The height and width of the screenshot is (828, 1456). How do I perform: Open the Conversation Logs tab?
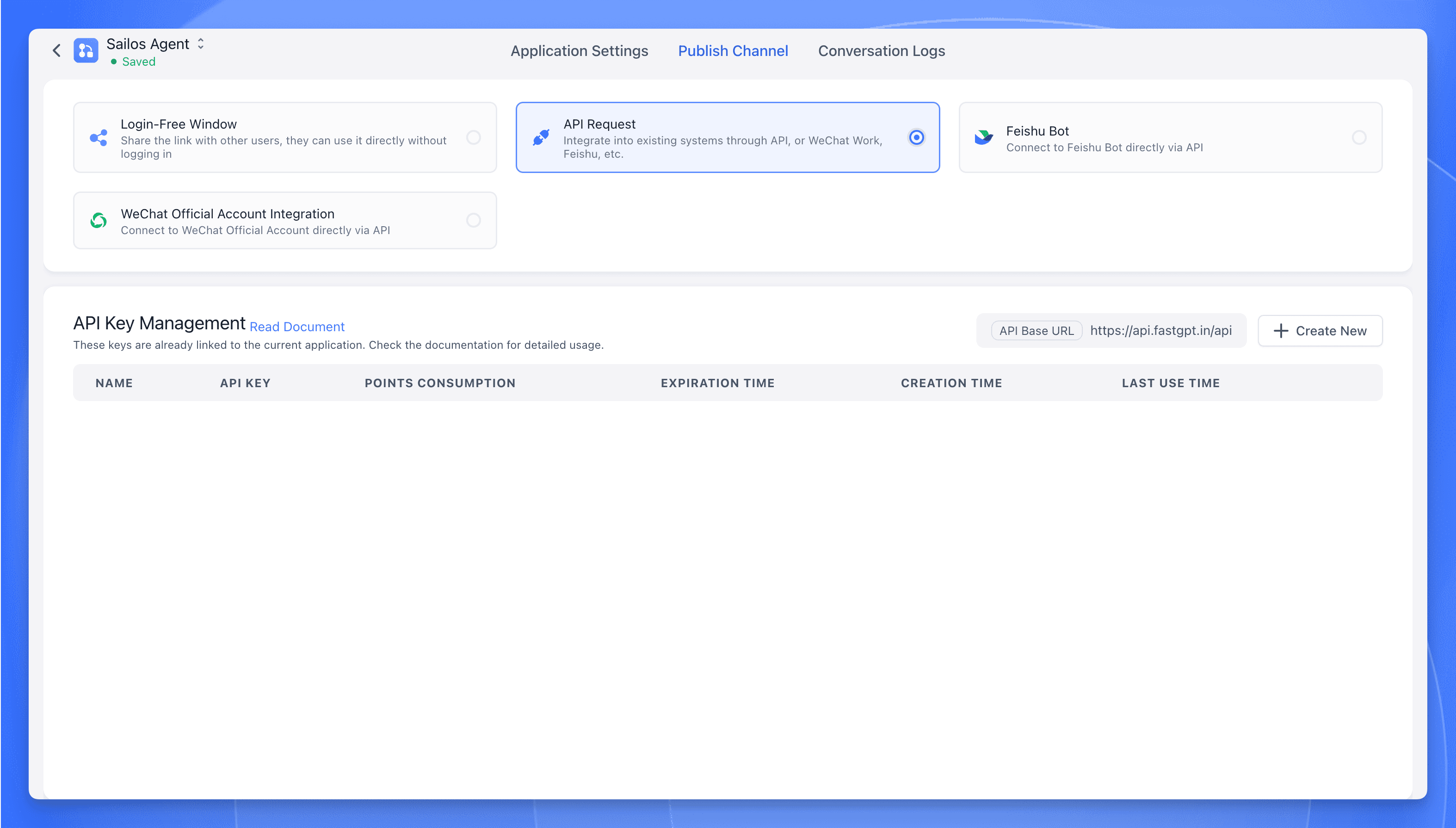pos(881,50)
